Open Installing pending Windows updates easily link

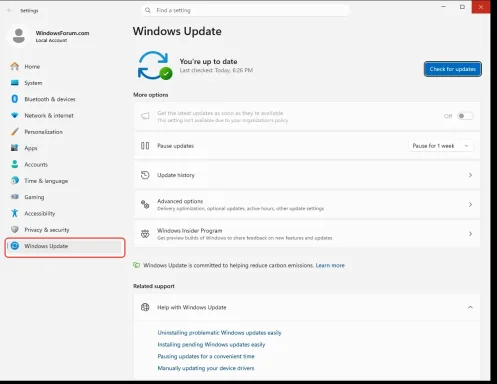click(211, 344)
